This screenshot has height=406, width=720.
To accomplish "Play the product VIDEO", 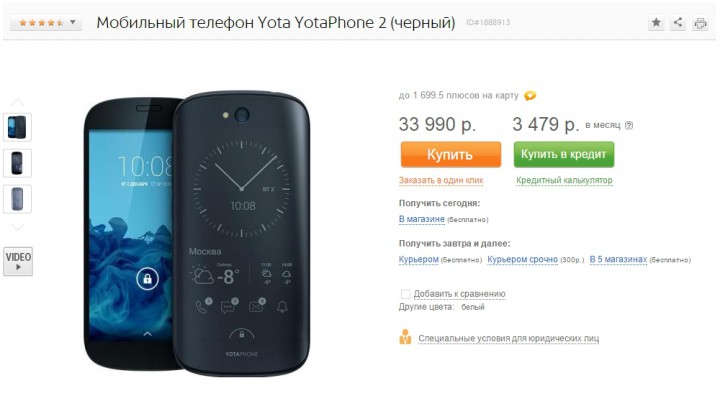I will point(18,261).
